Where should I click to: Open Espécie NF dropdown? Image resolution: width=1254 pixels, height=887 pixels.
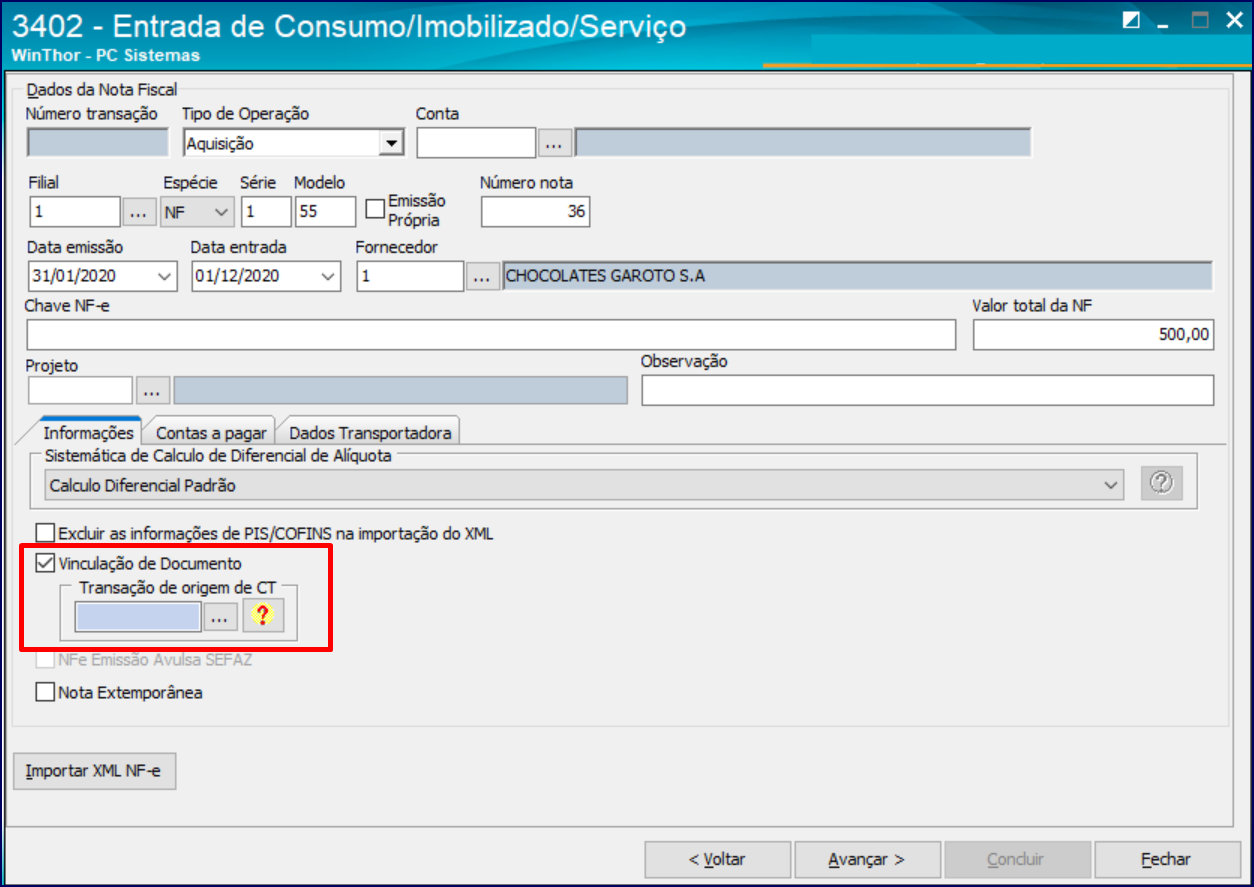(x=222, y=212)
